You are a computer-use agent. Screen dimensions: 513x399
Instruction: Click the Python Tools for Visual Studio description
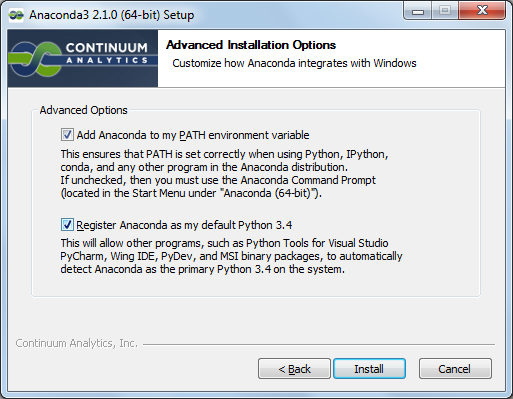(231, 256)
